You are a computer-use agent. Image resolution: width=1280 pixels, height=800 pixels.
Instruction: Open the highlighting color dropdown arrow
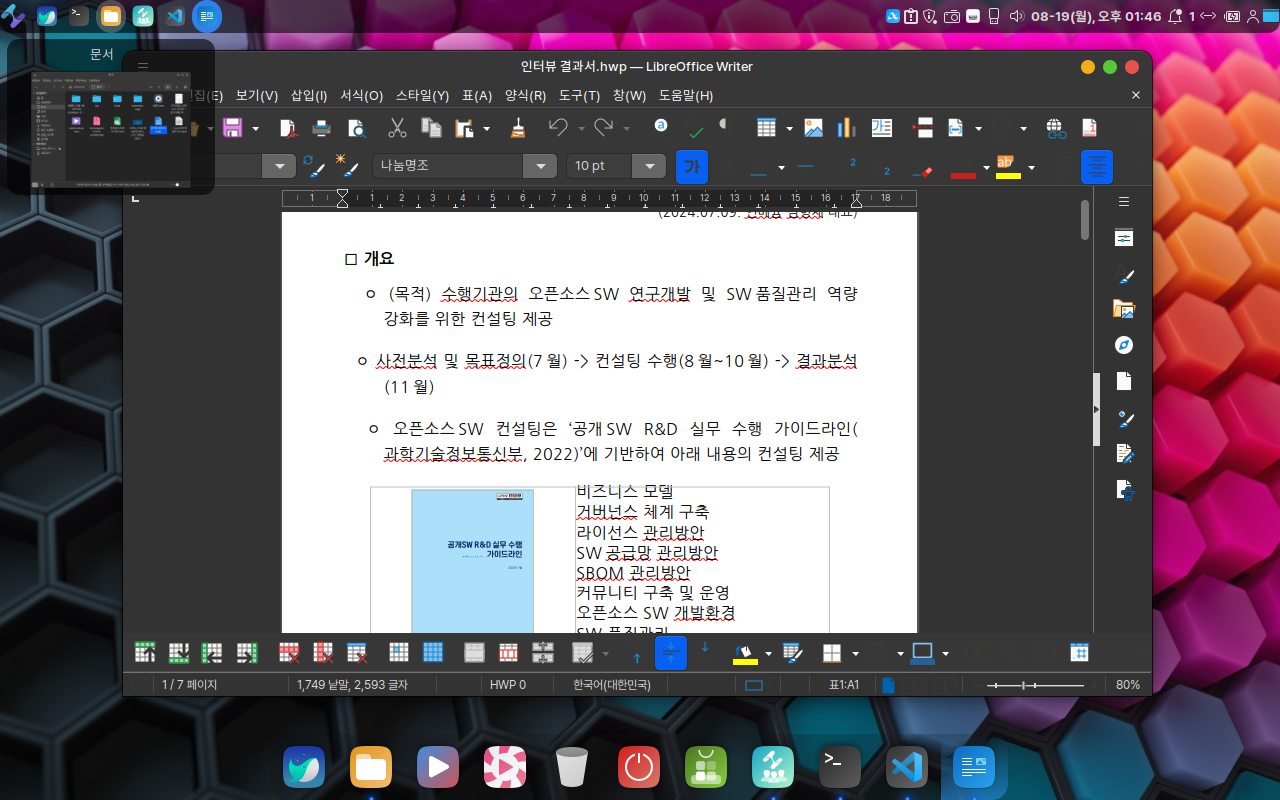(1031, 167)
